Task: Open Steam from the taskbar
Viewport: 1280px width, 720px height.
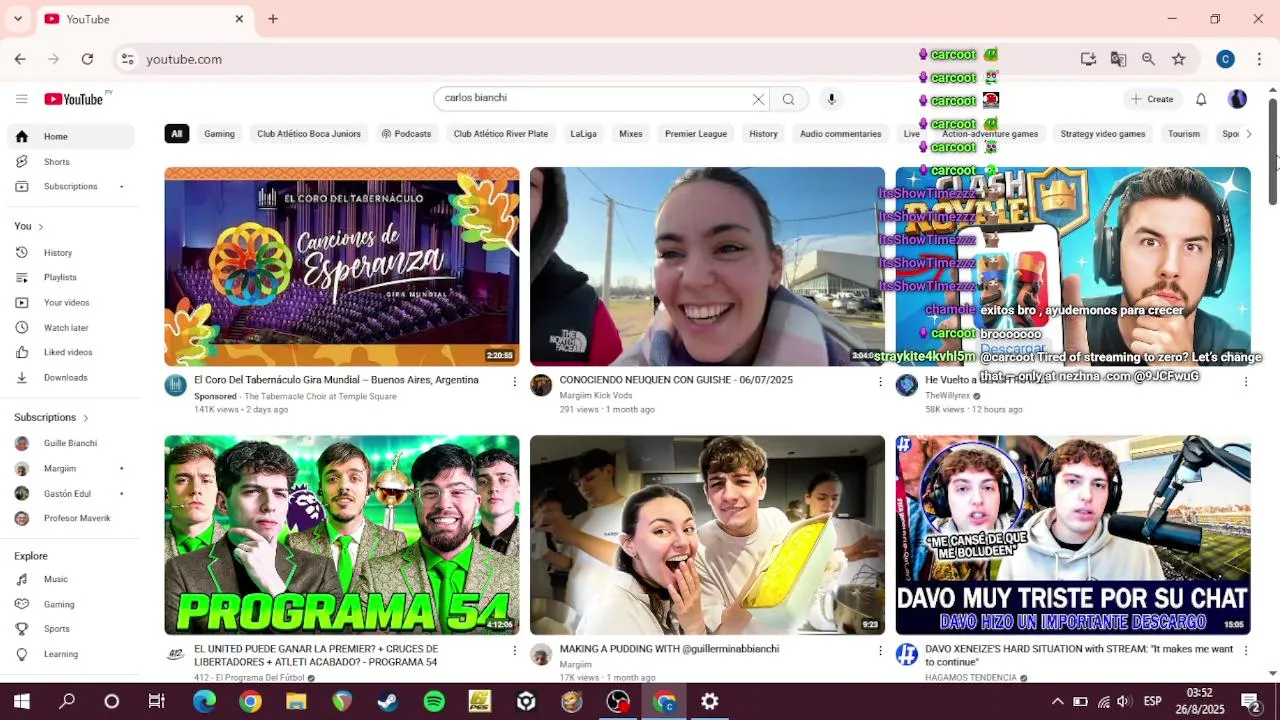Action: click(386, 702)
